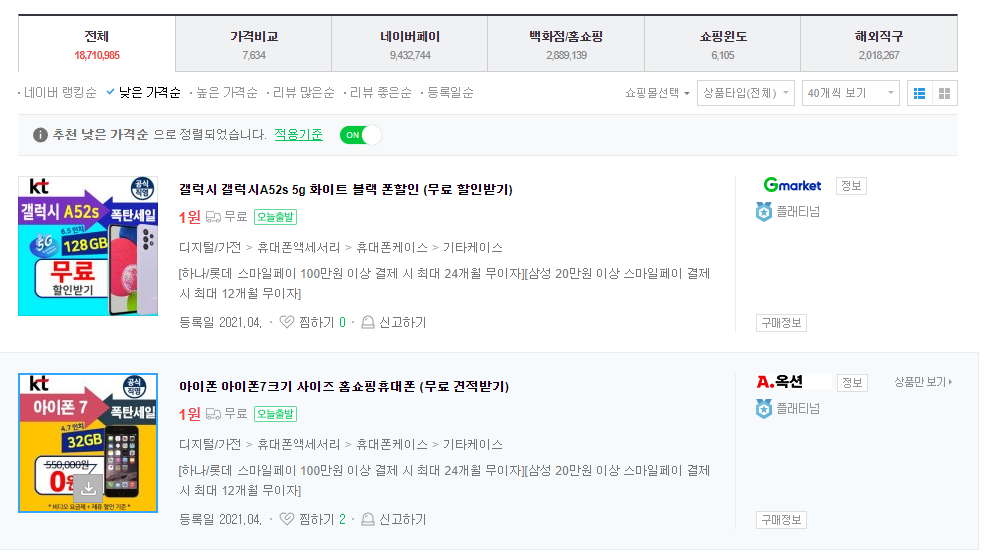The height and width of the screenshot is (555, 984).
Task: Click the 신고하기 siren icon for Galaxy A52s
Action: pos(368,322)
